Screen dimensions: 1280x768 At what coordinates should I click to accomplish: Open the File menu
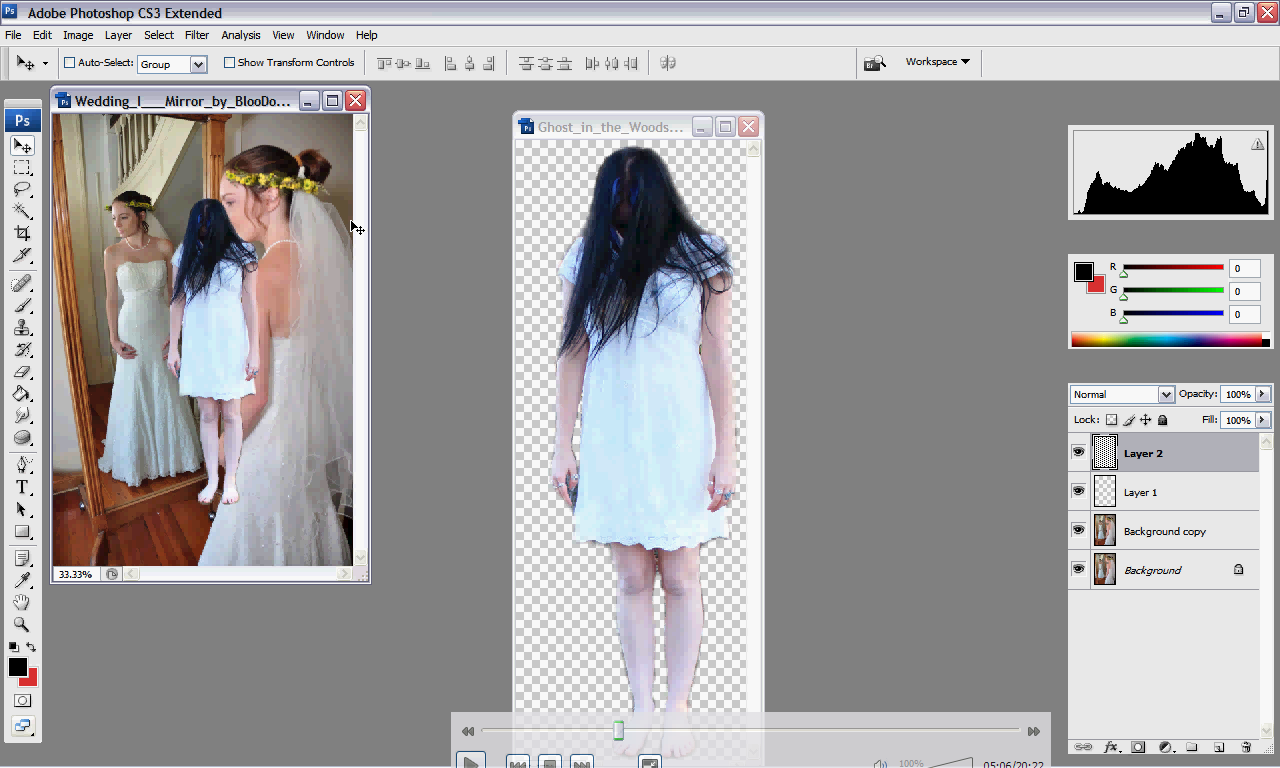pyautogui.click(x=13, y=35)
